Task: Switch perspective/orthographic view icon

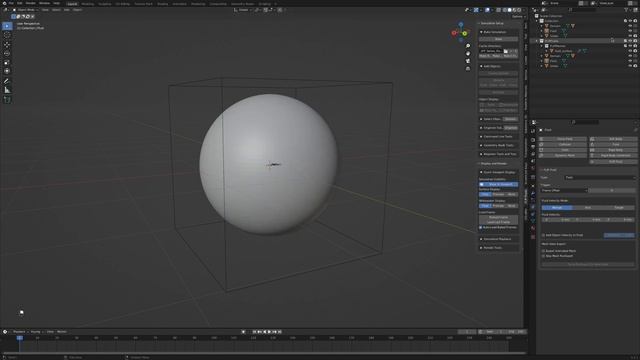Action: point(468,69)
